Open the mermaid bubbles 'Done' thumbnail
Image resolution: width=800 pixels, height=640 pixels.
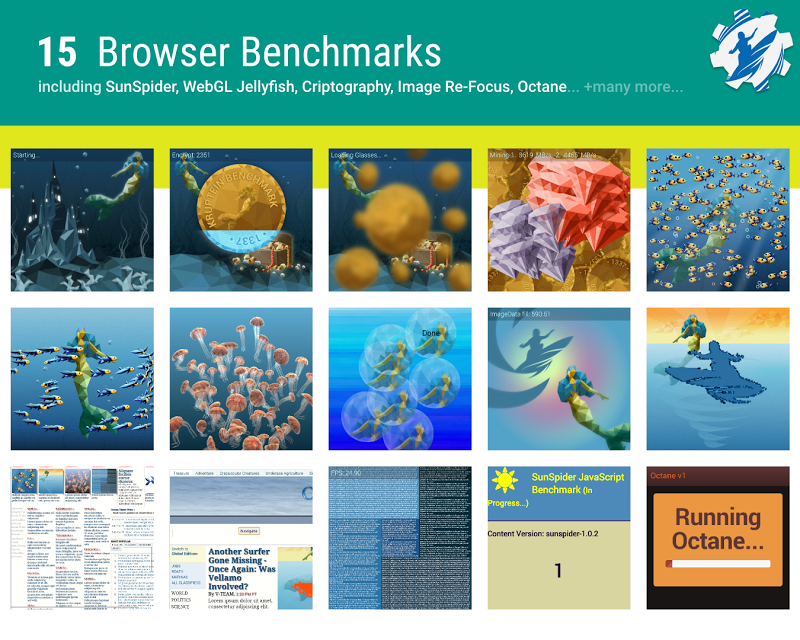pos(400,379)
